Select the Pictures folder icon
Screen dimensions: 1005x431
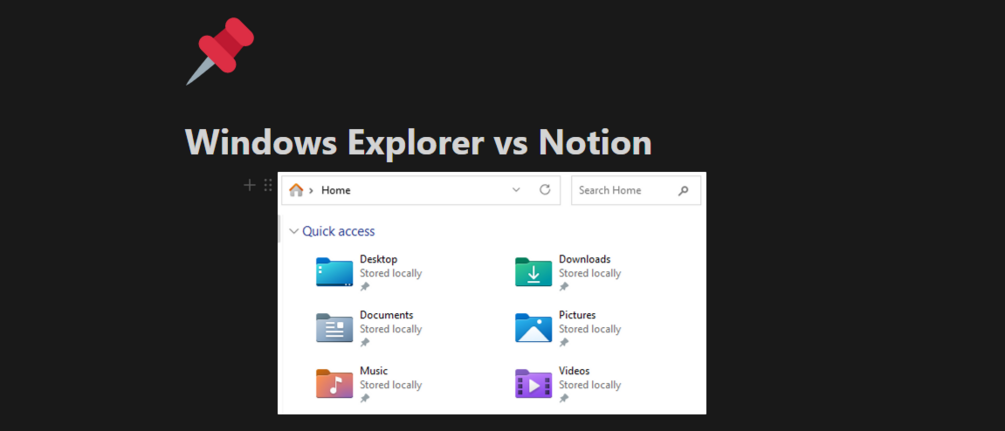pyautogui.click(x=533, y=327)
